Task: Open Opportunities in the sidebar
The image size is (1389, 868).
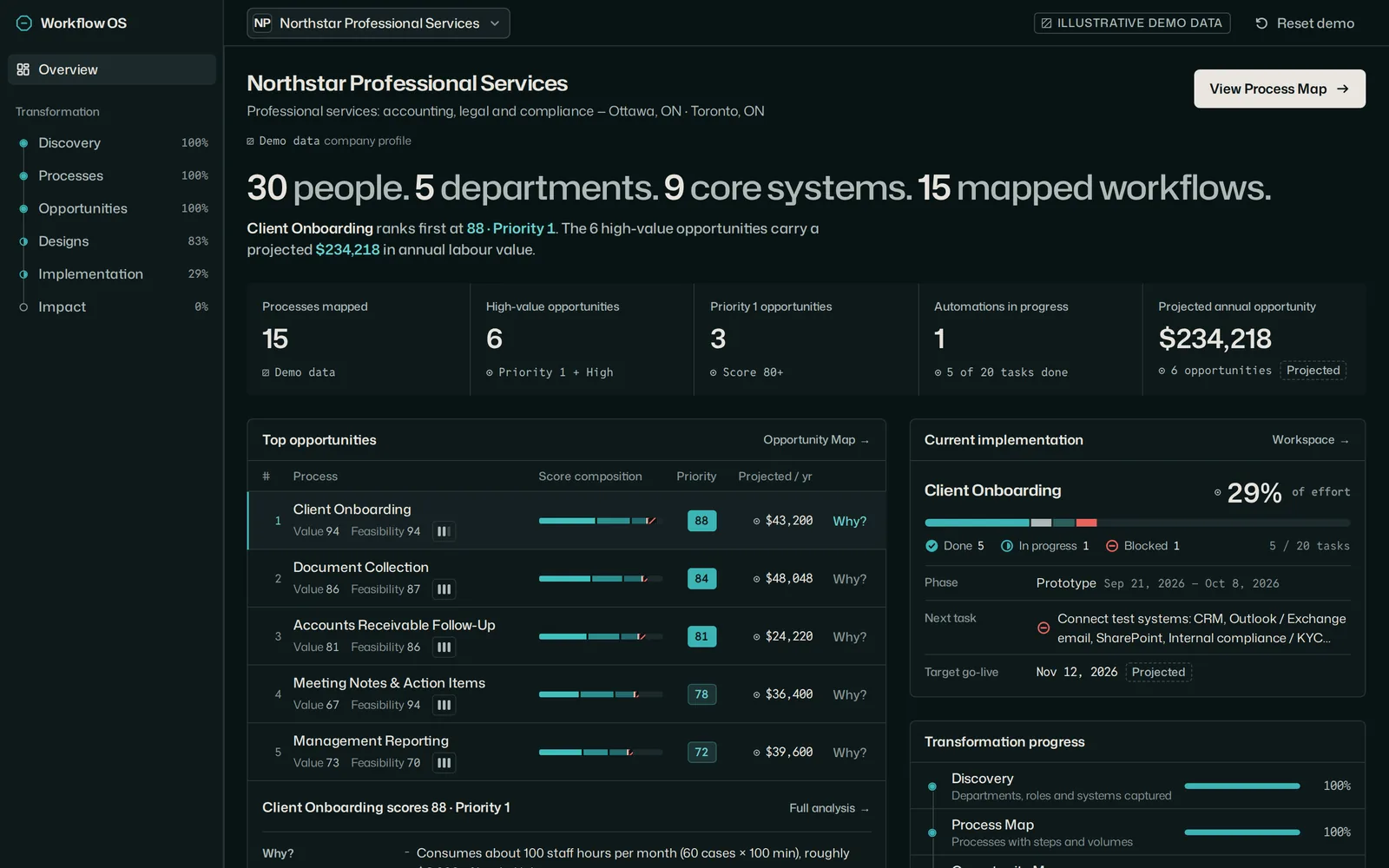Action: [x=112, y=208]
